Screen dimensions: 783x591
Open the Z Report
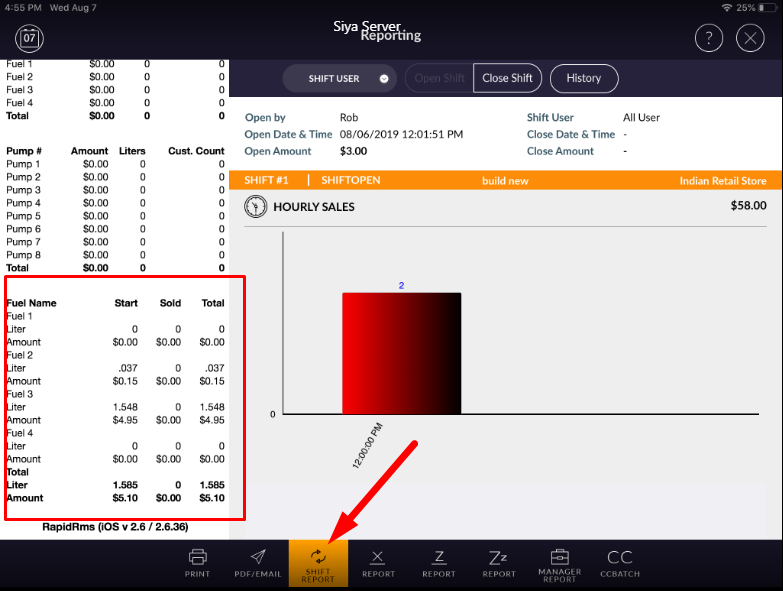coord(438,562)
